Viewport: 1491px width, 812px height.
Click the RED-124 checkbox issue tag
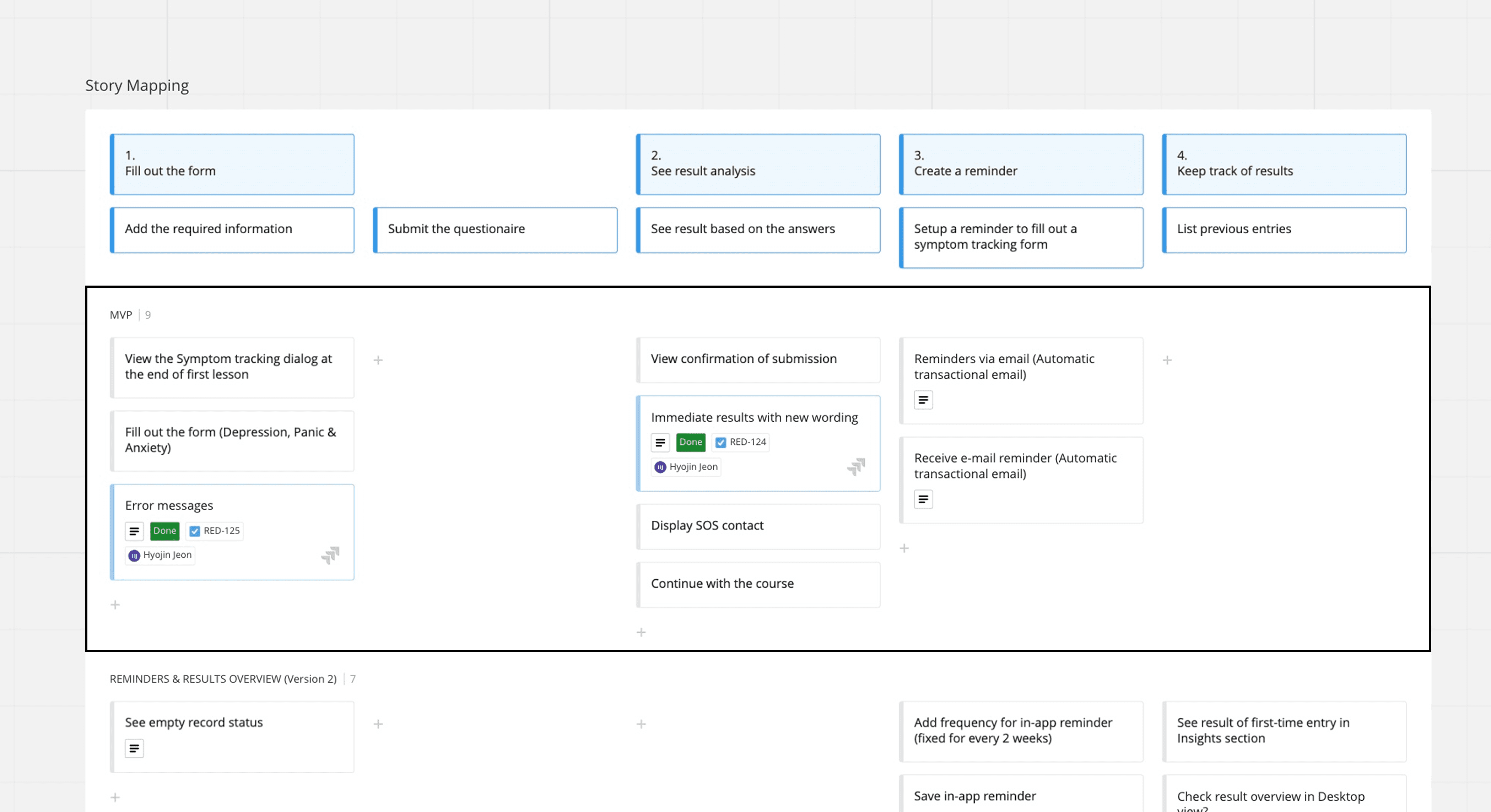741,442
